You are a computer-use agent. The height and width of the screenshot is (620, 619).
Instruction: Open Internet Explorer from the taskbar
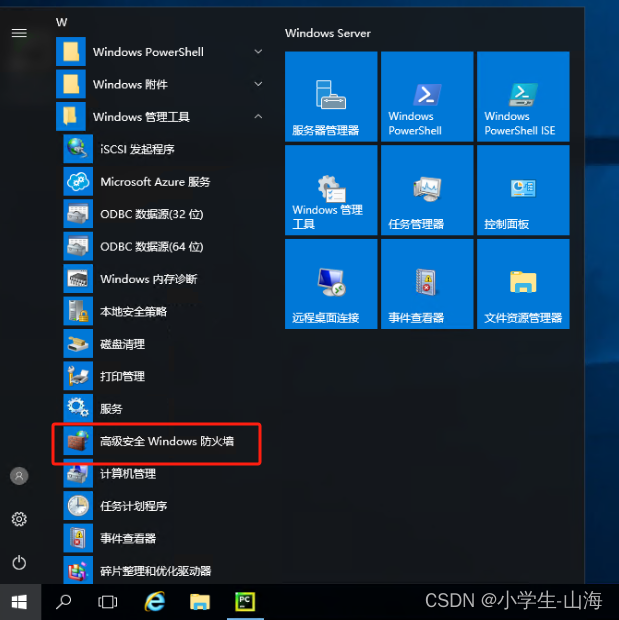pos(155,602)
